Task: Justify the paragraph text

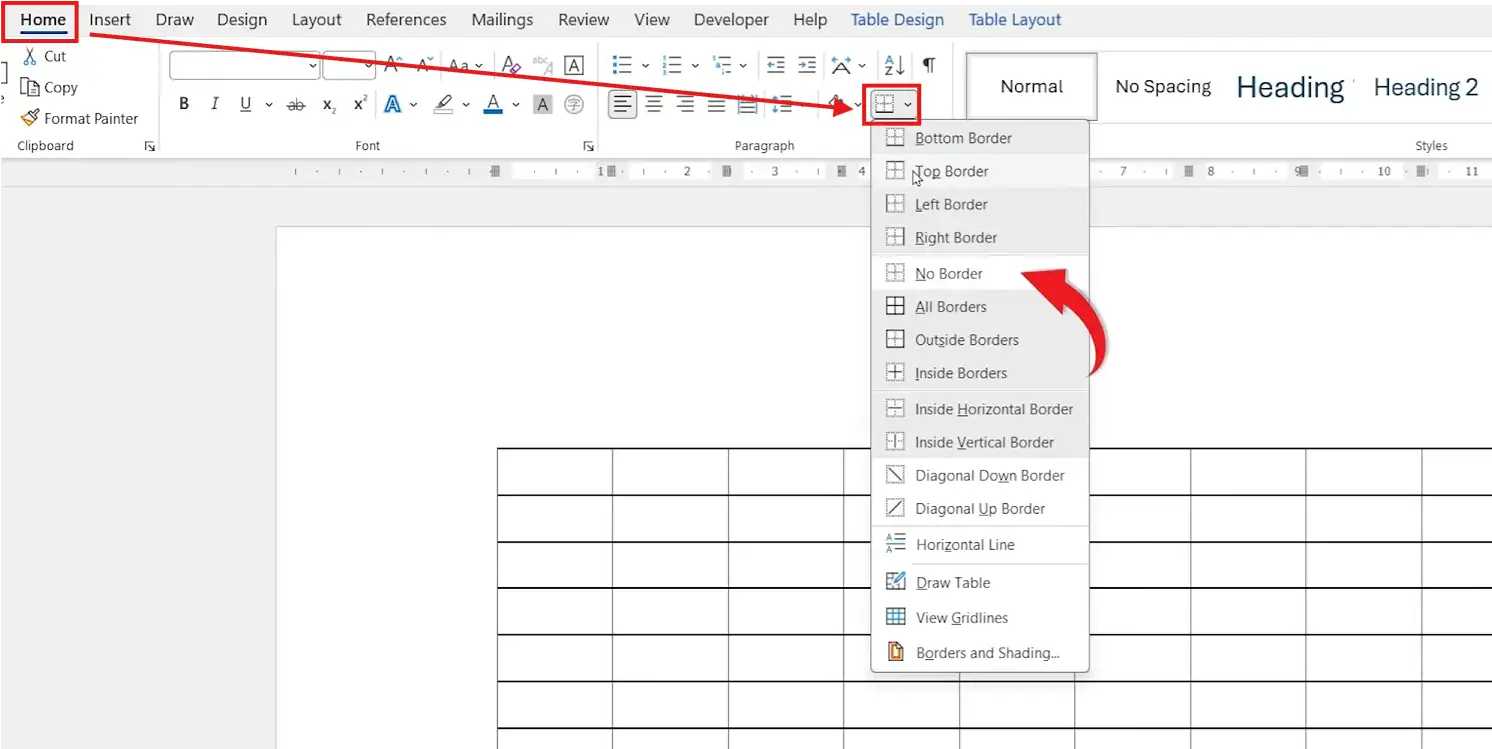Action: [x=717, y=104]
